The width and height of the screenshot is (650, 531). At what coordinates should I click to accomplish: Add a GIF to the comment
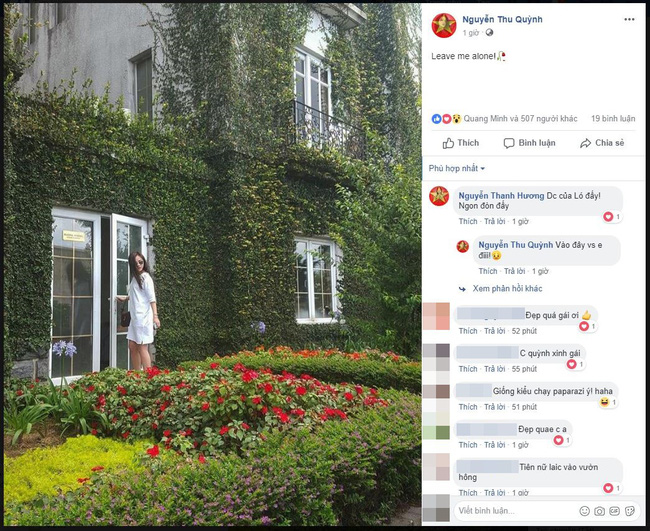coord(614,511)
